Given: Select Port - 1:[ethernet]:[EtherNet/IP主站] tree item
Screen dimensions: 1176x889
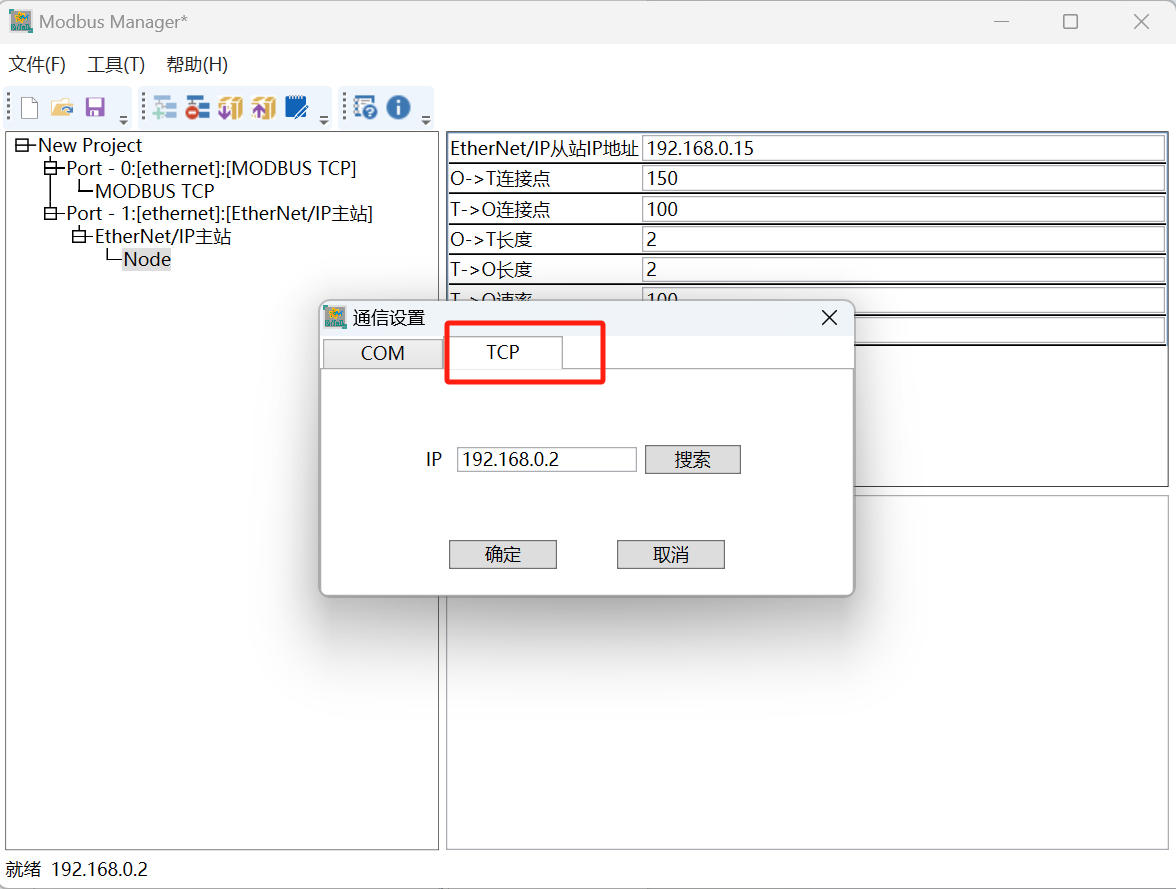Looking at the screenshot, I should pos(220,213).
